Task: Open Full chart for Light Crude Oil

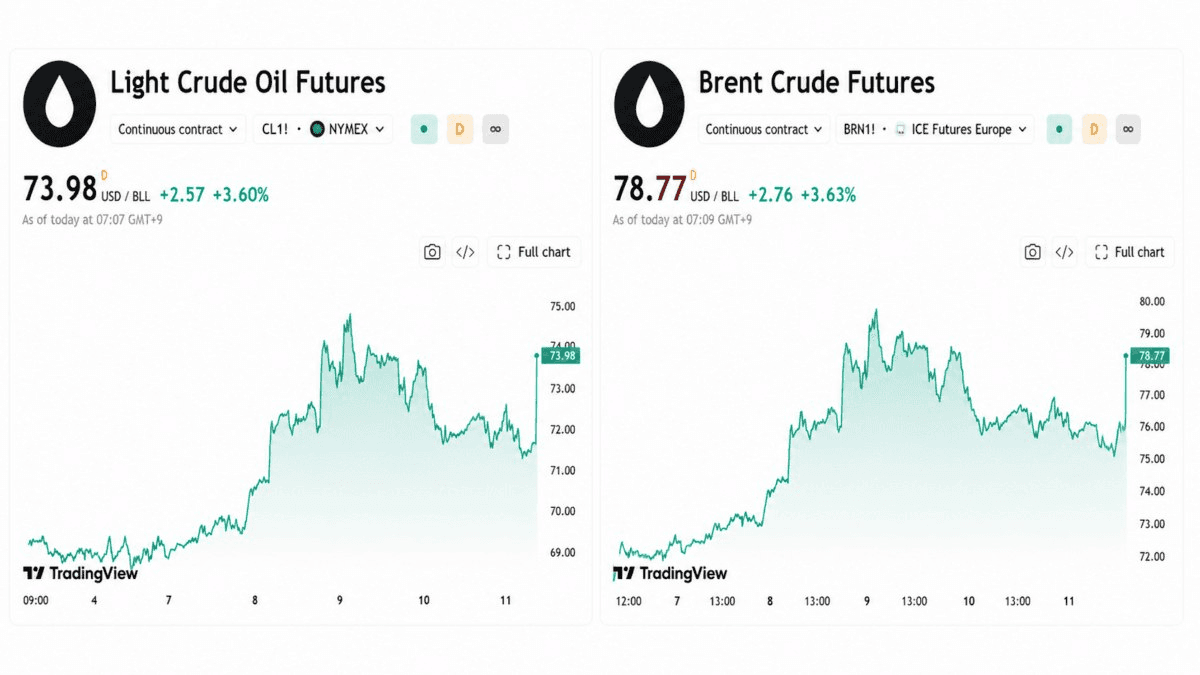Action: click(x=534, y=252)
